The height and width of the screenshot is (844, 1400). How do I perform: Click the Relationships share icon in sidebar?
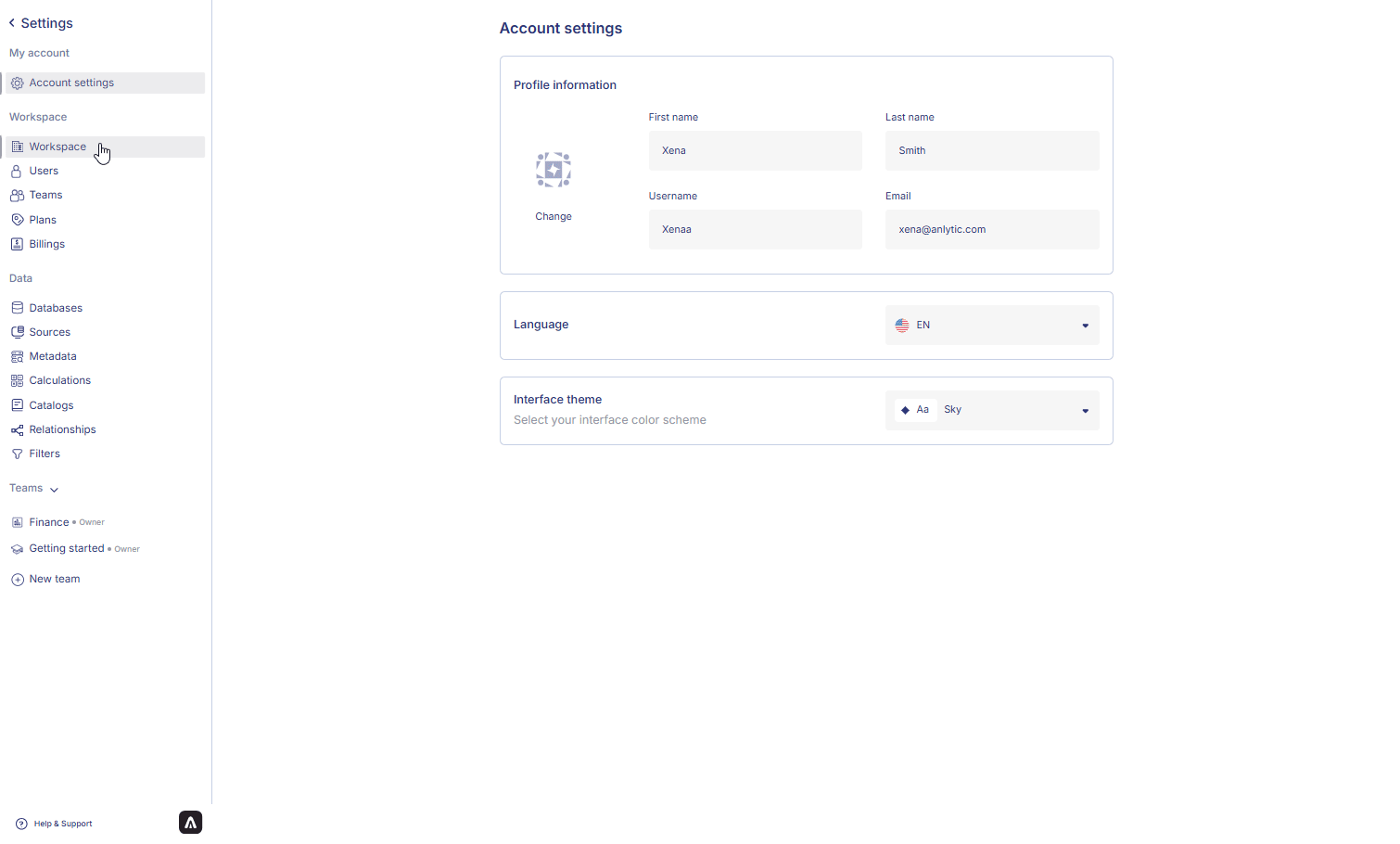[x=17, y=430]
